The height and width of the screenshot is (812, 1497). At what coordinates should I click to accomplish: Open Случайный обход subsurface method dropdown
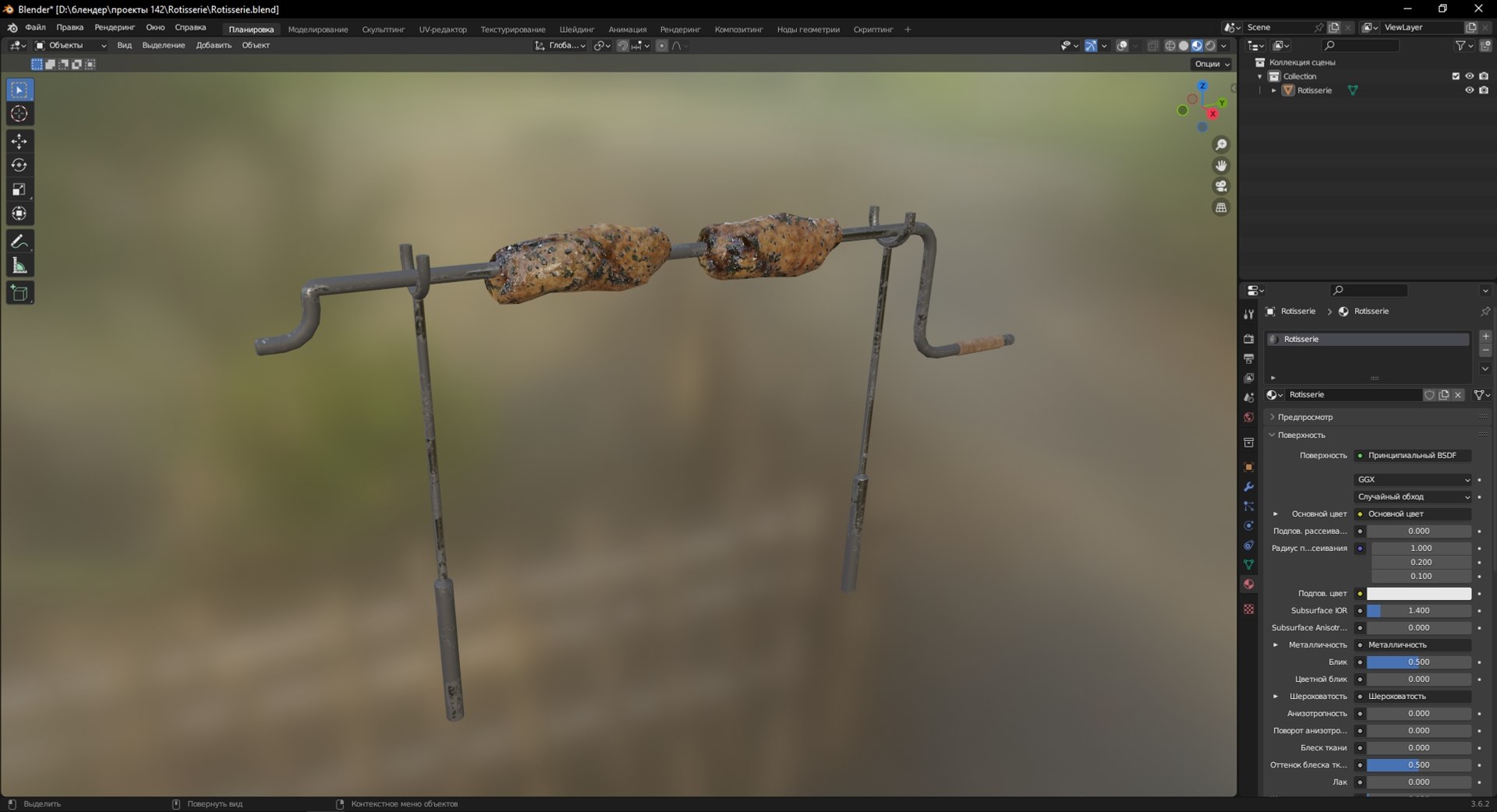[x=1413, y=496]
